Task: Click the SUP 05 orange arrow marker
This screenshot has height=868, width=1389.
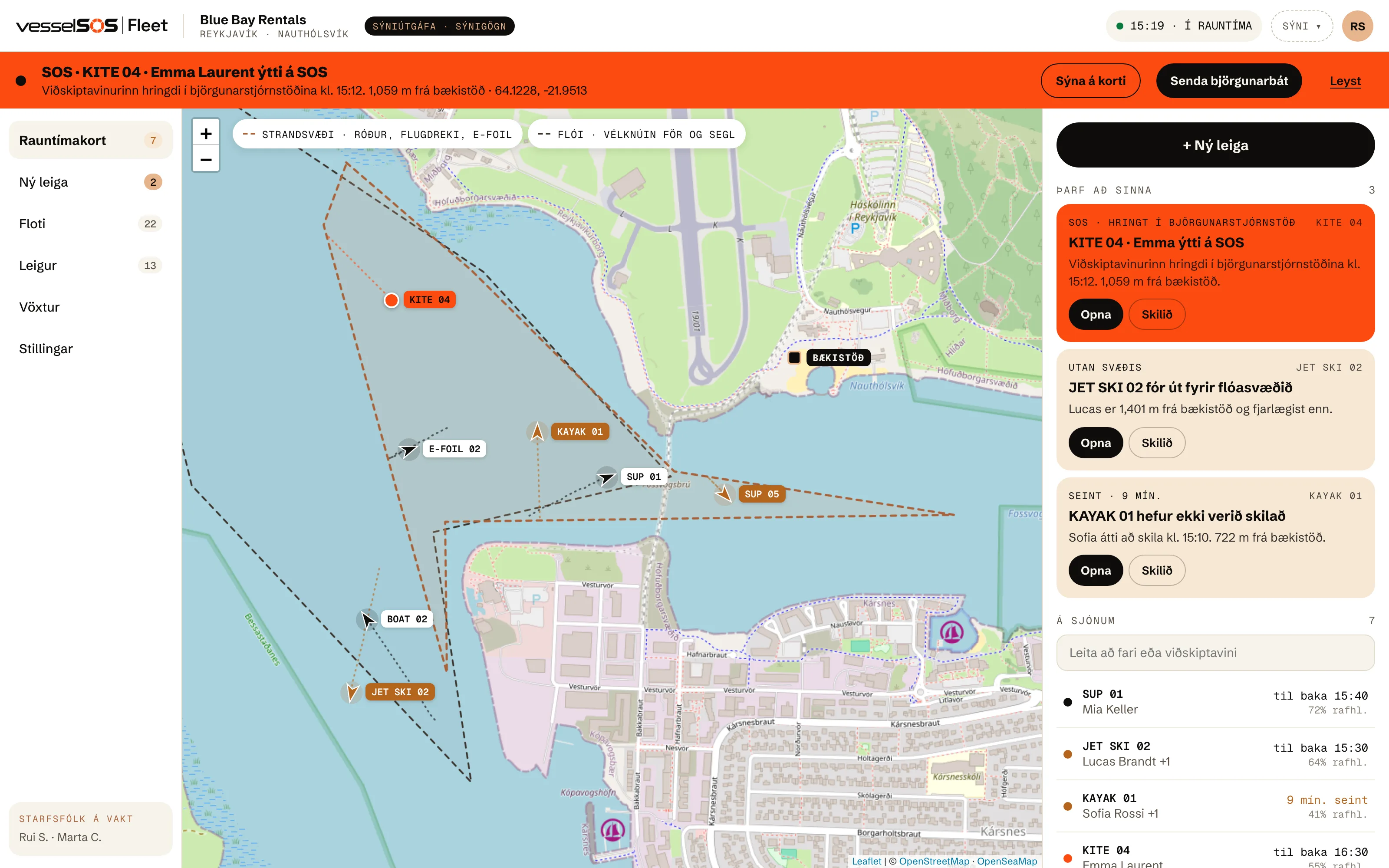Action: (724, 494)
